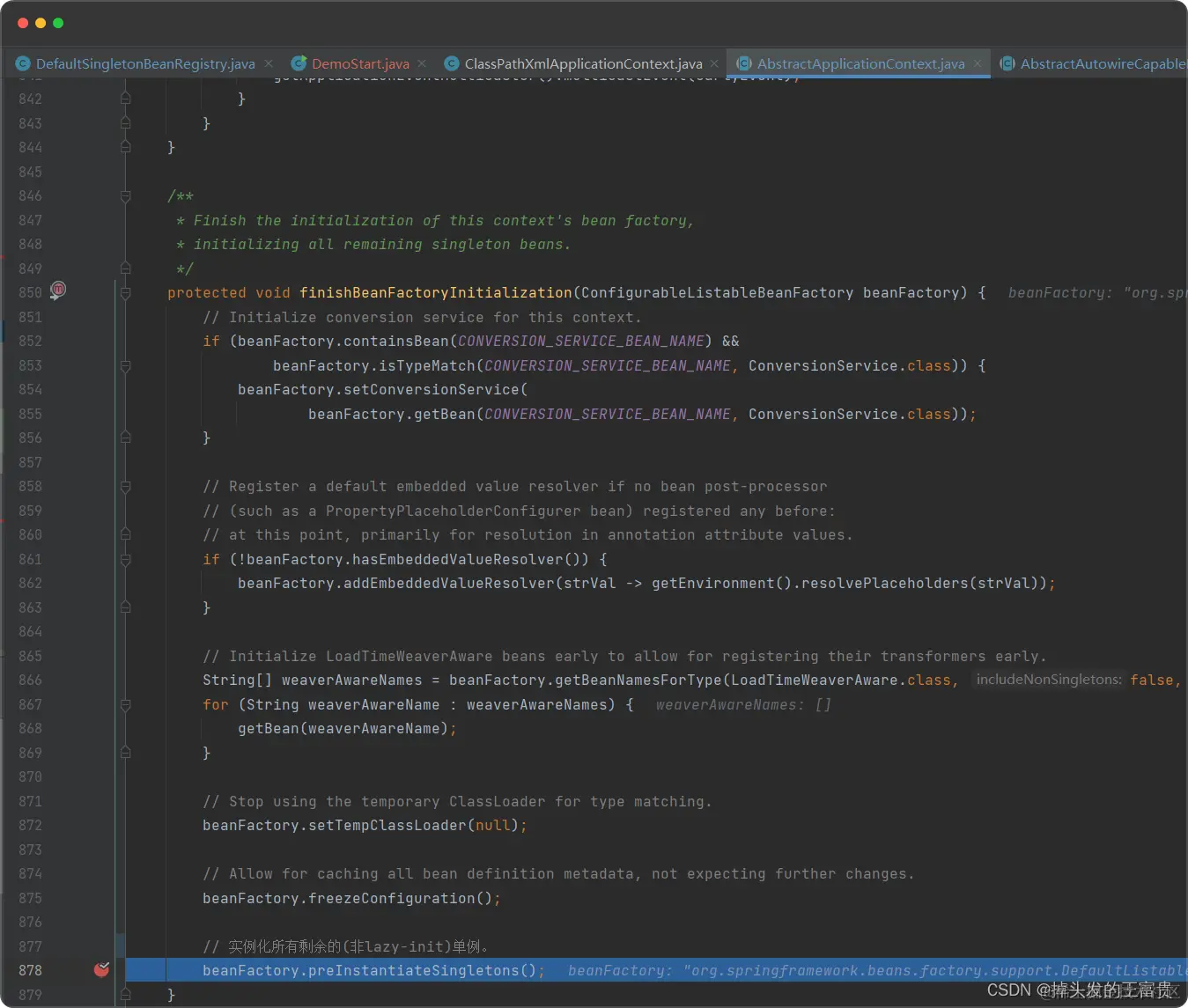Viewport: 1188px width, 1008px height.
Task: Click the ConfigurableListableBeanFactory parameter type
Action: click(718, 292)
